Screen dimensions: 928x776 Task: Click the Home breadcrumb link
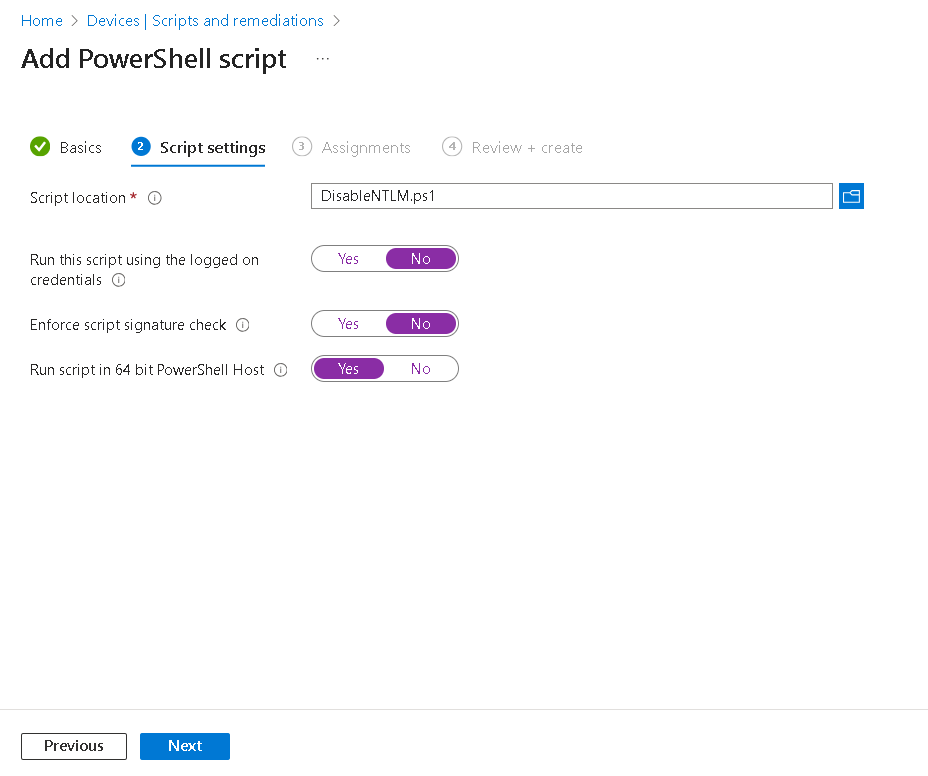(41, 21)
